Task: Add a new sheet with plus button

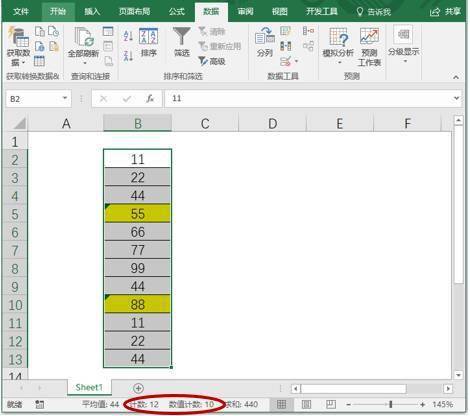Action: click(138, 388)
